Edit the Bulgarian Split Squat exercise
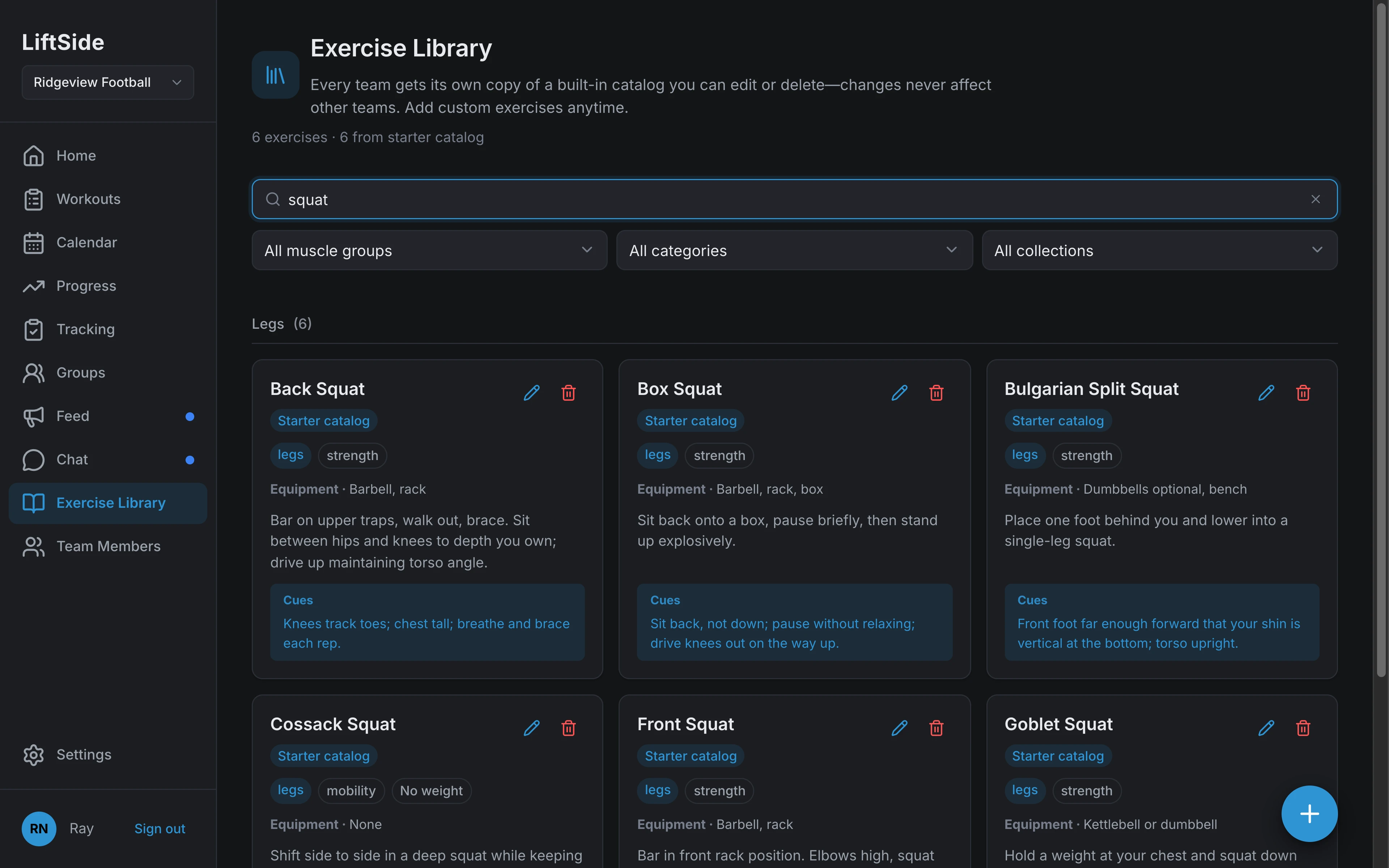The image size is (1389, 868). 1266,393
